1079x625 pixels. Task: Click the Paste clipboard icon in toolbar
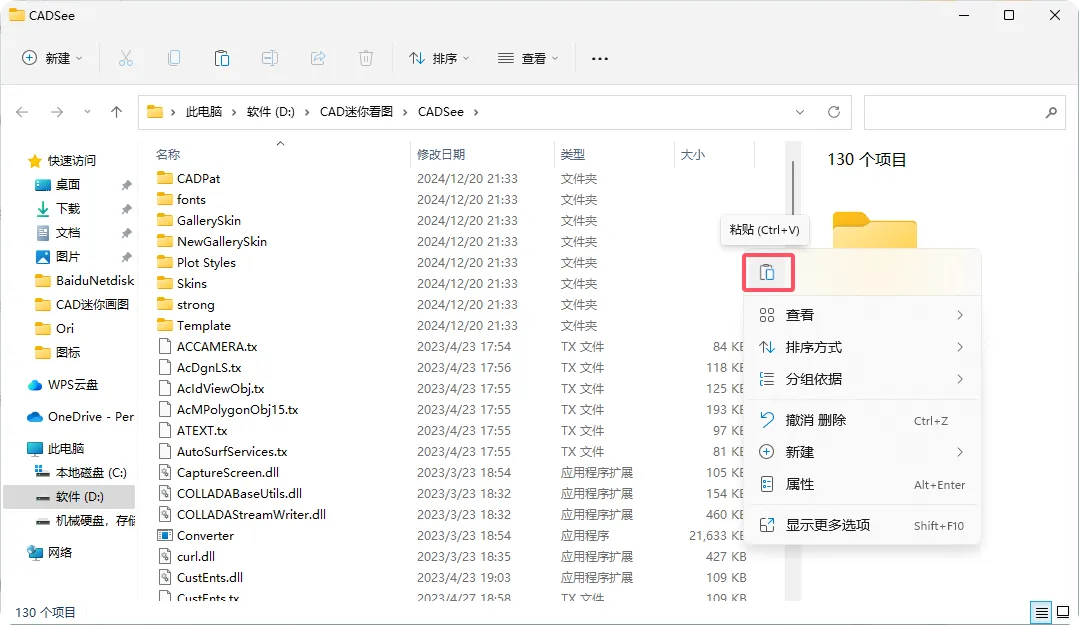222,59
